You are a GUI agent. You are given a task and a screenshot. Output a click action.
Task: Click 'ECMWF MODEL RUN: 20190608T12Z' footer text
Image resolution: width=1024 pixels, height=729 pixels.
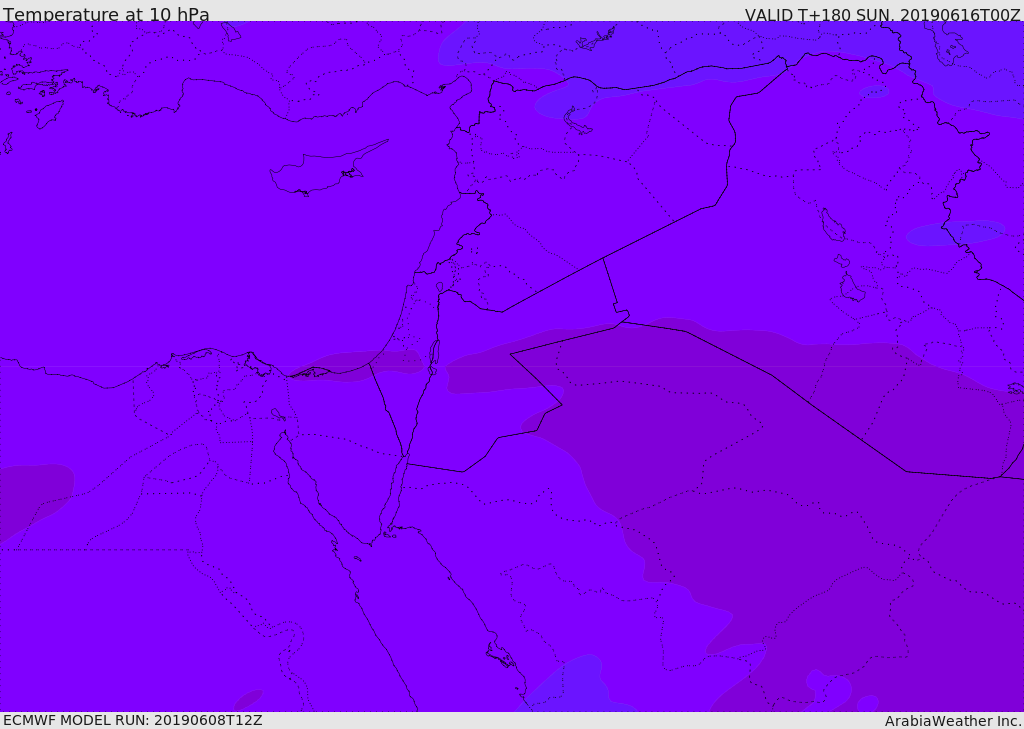(133, 720)
